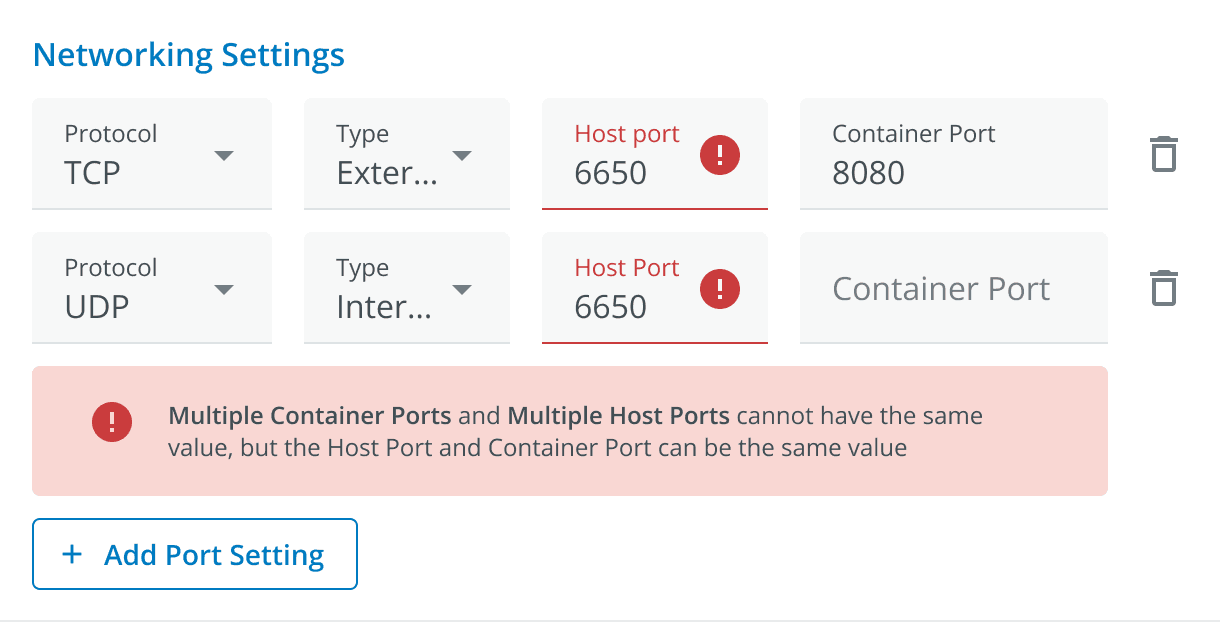Expand the Type dropdown arrow showing Exter...

coord(461,155)
